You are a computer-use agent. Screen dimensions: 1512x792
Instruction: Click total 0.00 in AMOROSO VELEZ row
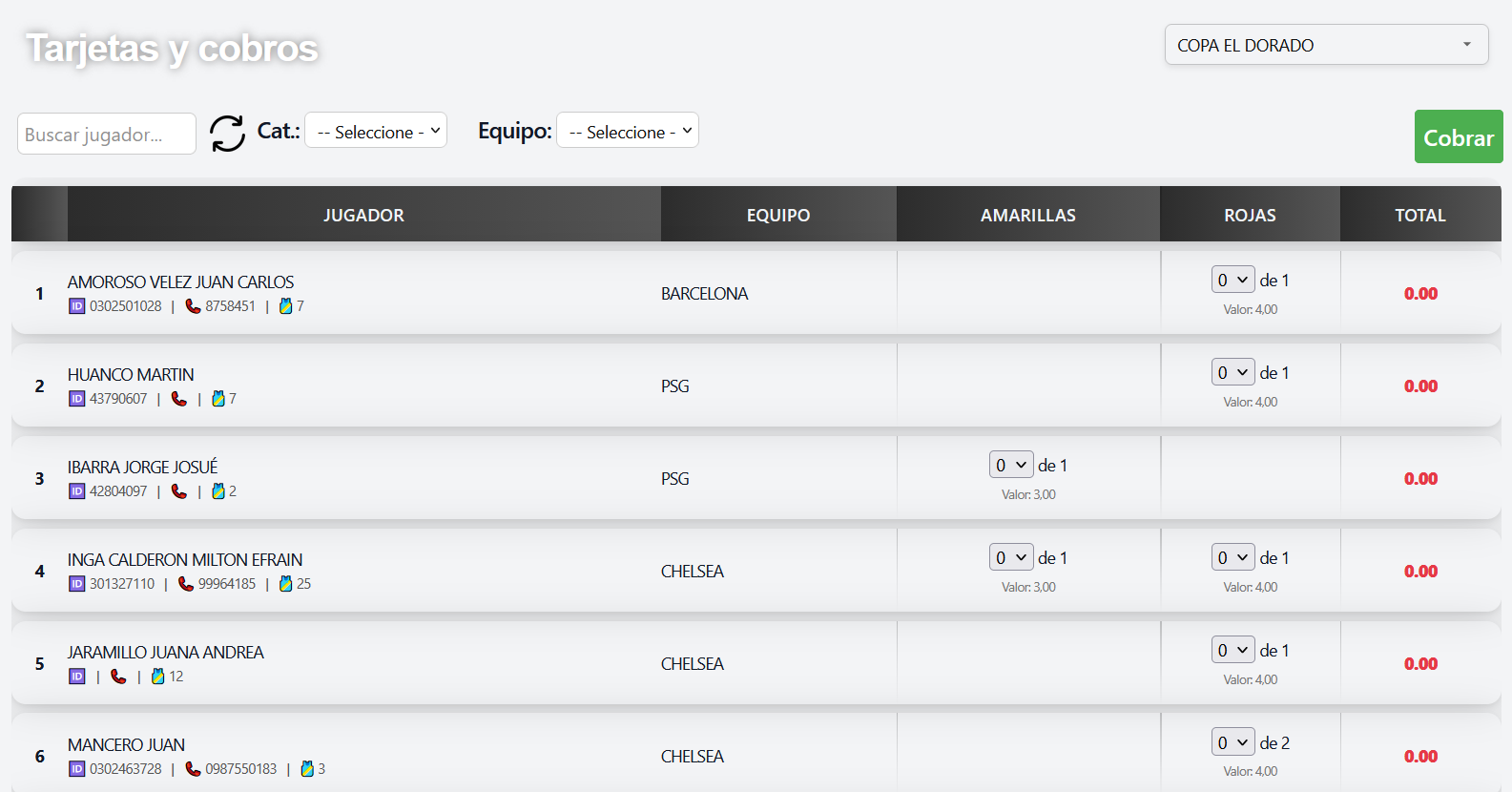pos(1420,294)
